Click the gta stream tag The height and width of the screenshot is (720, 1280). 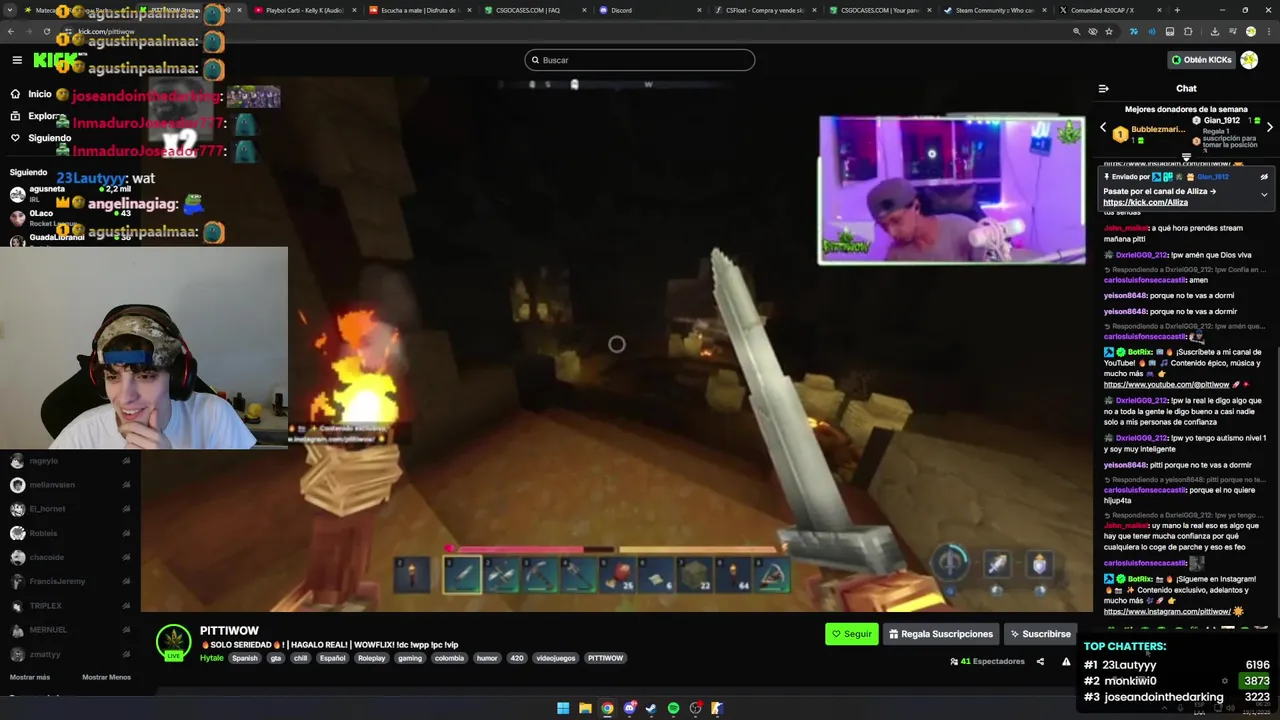tap(275, 658)
